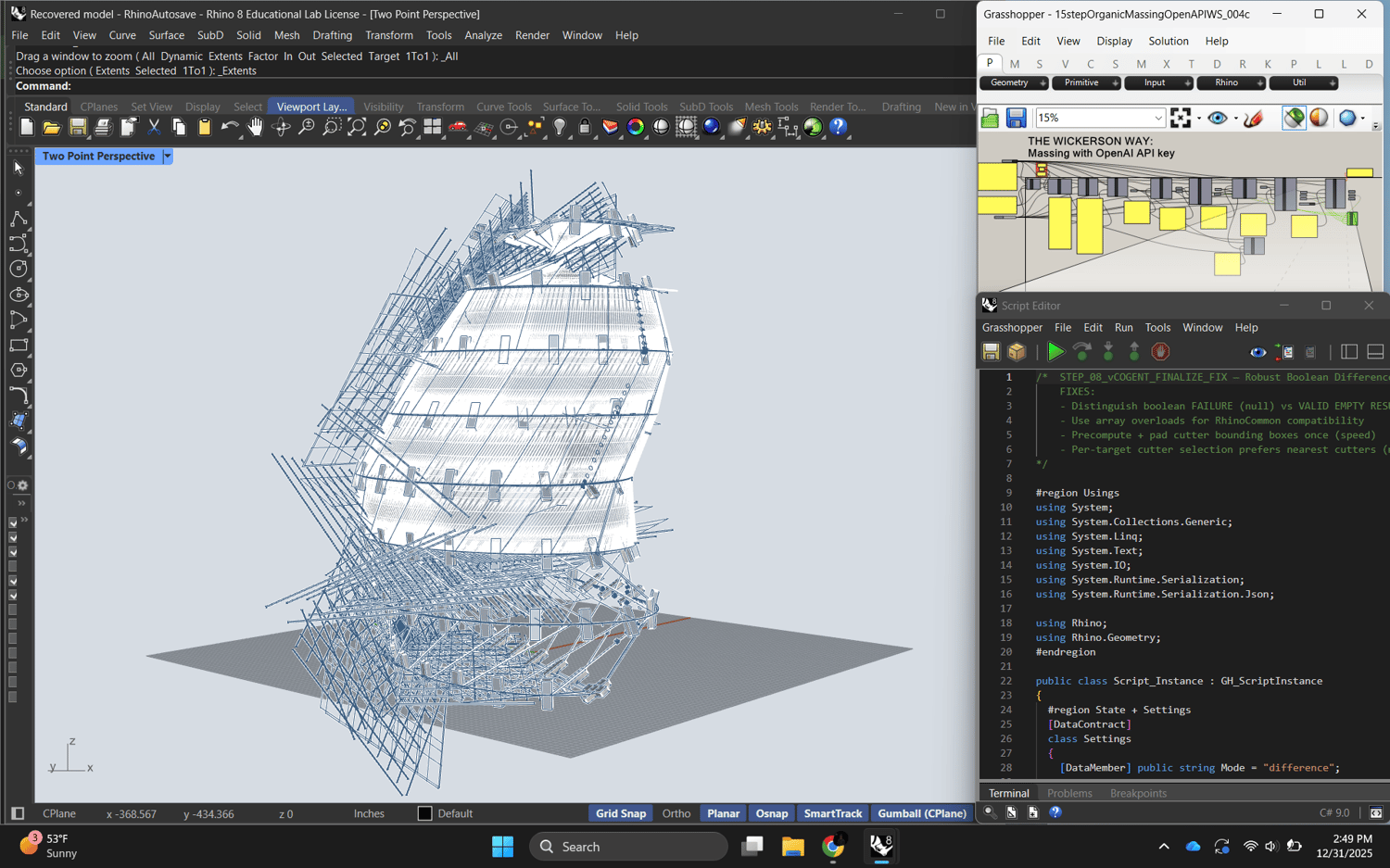The image size is (1390, 868).
Task: Run the script with green play button
Action: click(x=1055, y=352)
